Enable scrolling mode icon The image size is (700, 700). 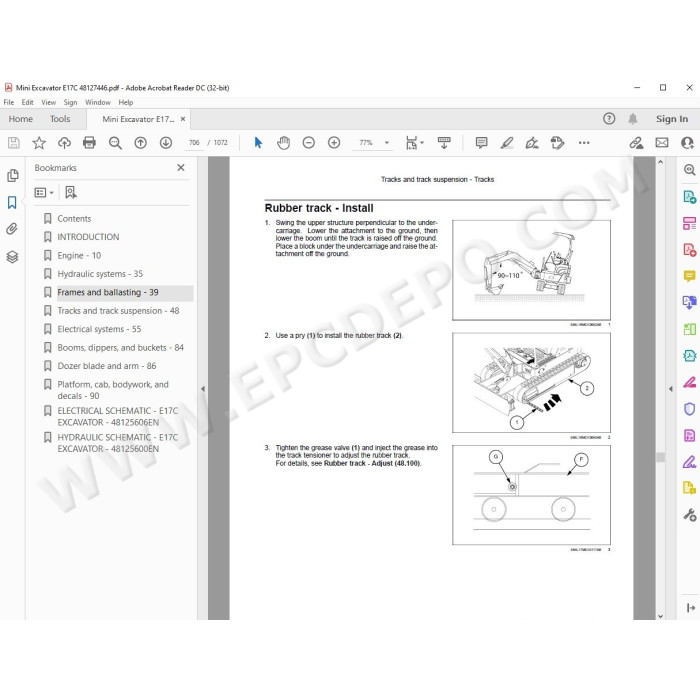pos(444,143)
